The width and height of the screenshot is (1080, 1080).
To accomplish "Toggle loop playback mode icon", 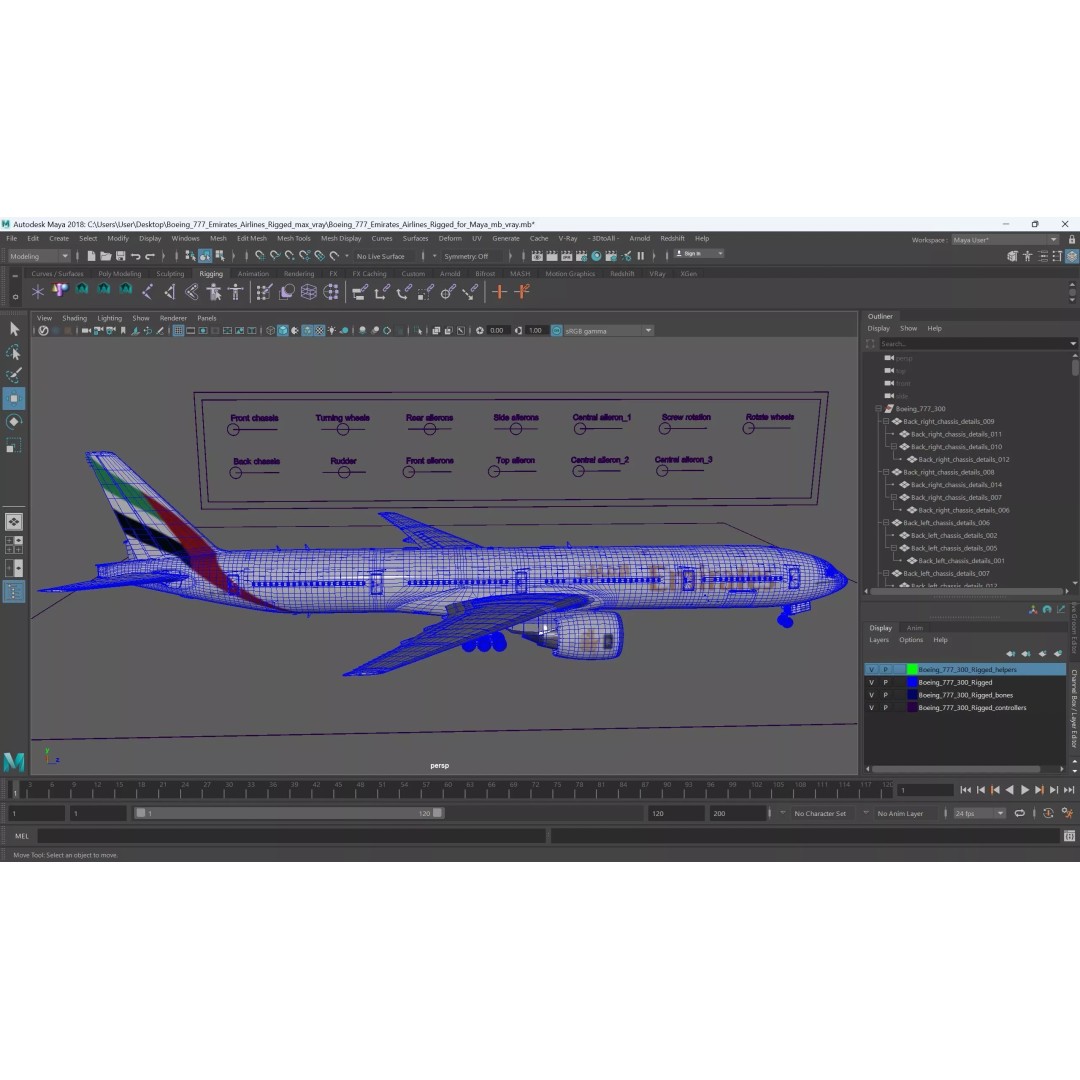I will pyautogui.click(x=1020, y=813).
